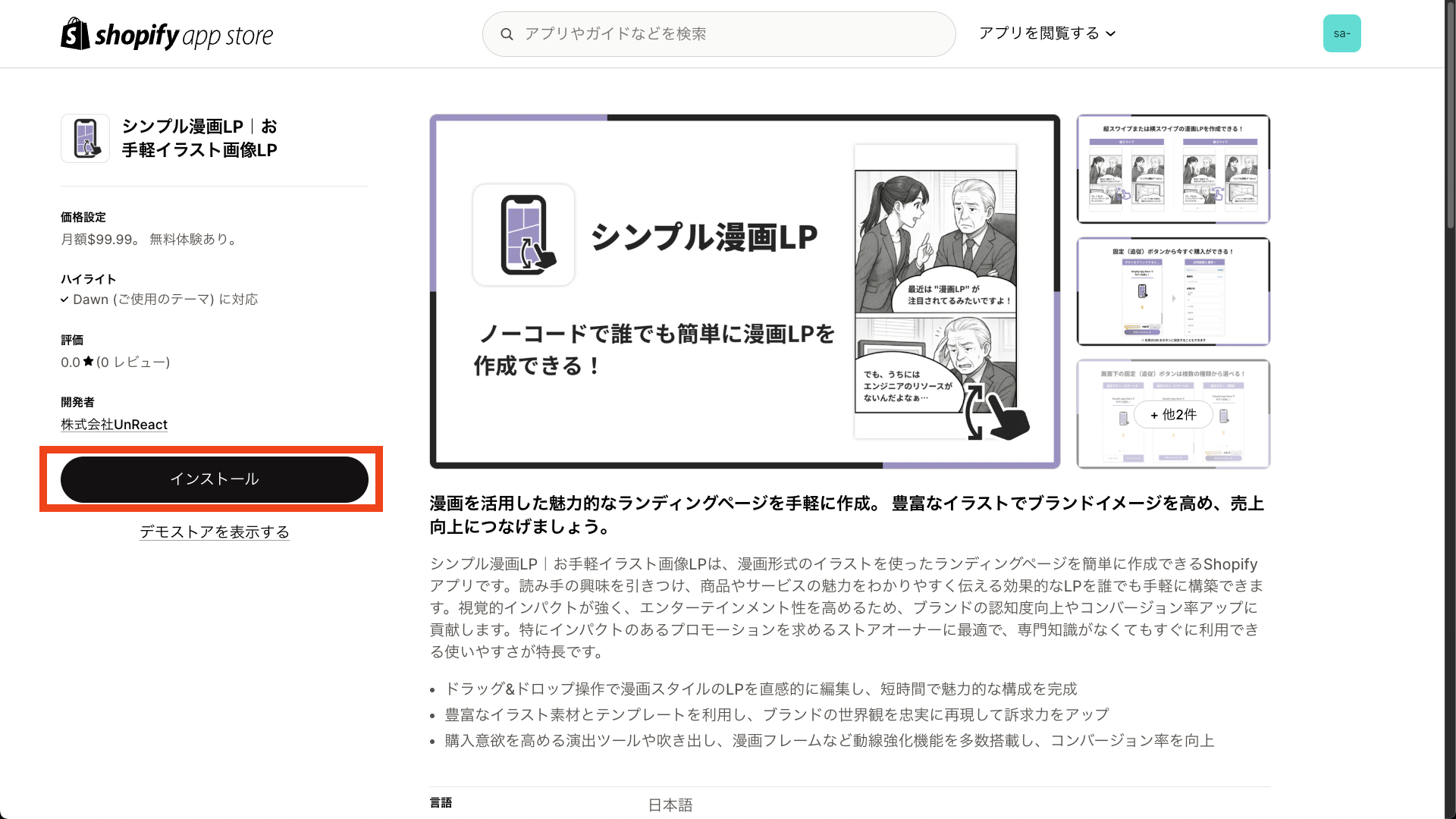Screen dimensions: 1456x819
Task: Click the star rating icon
Action: [89, 362]
